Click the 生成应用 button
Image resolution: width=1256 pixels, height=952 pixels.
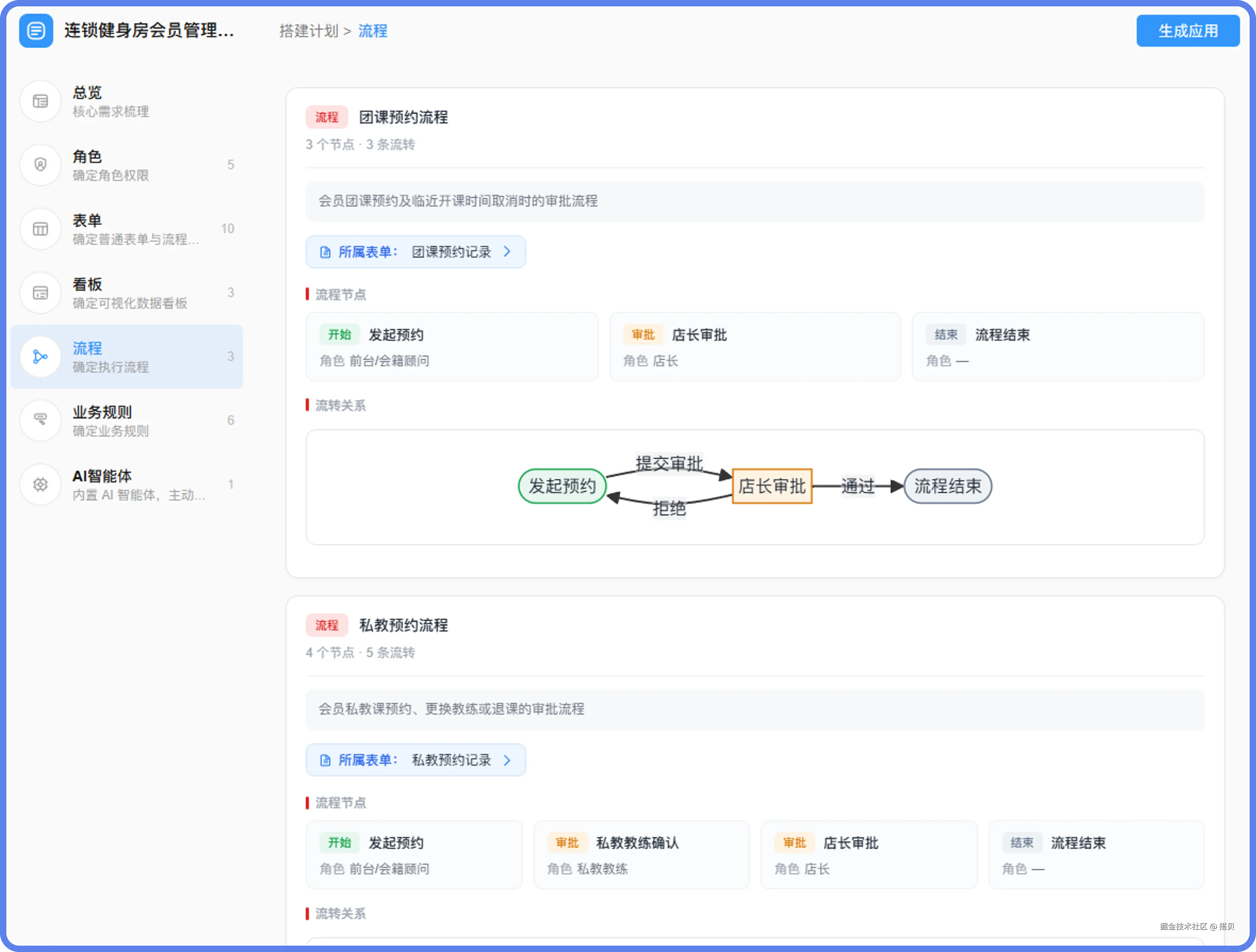pos(1188,31)
